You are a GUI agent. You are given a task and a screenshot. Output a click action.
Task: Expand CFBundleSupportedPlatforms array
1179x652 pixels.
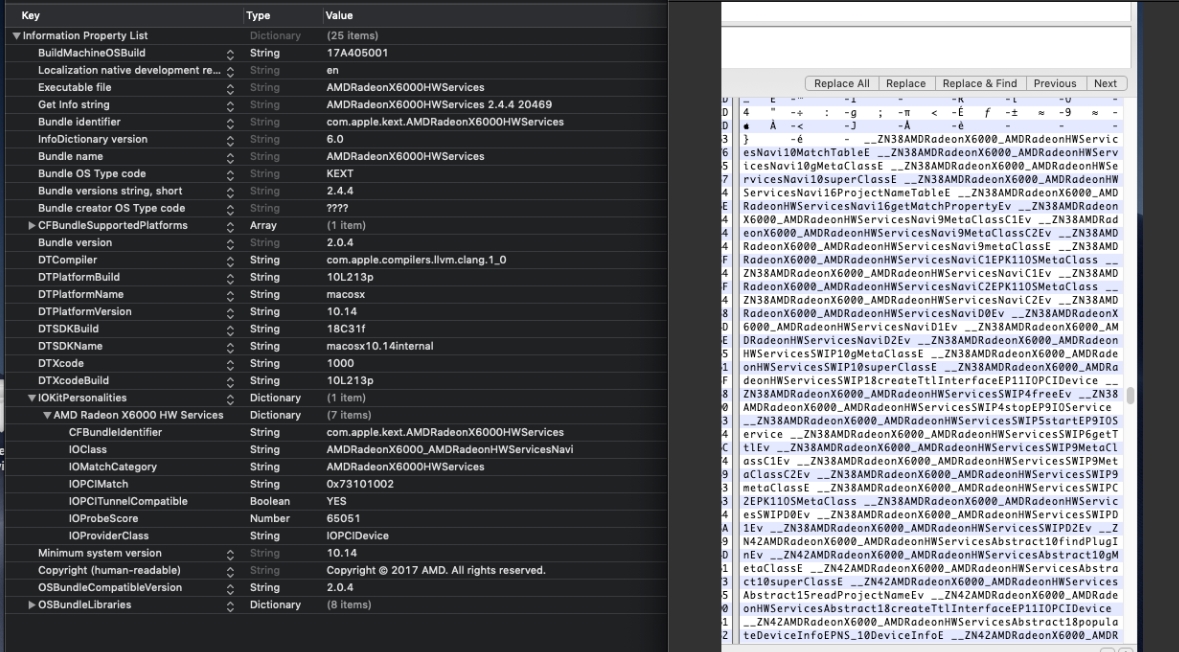[32, 226]
